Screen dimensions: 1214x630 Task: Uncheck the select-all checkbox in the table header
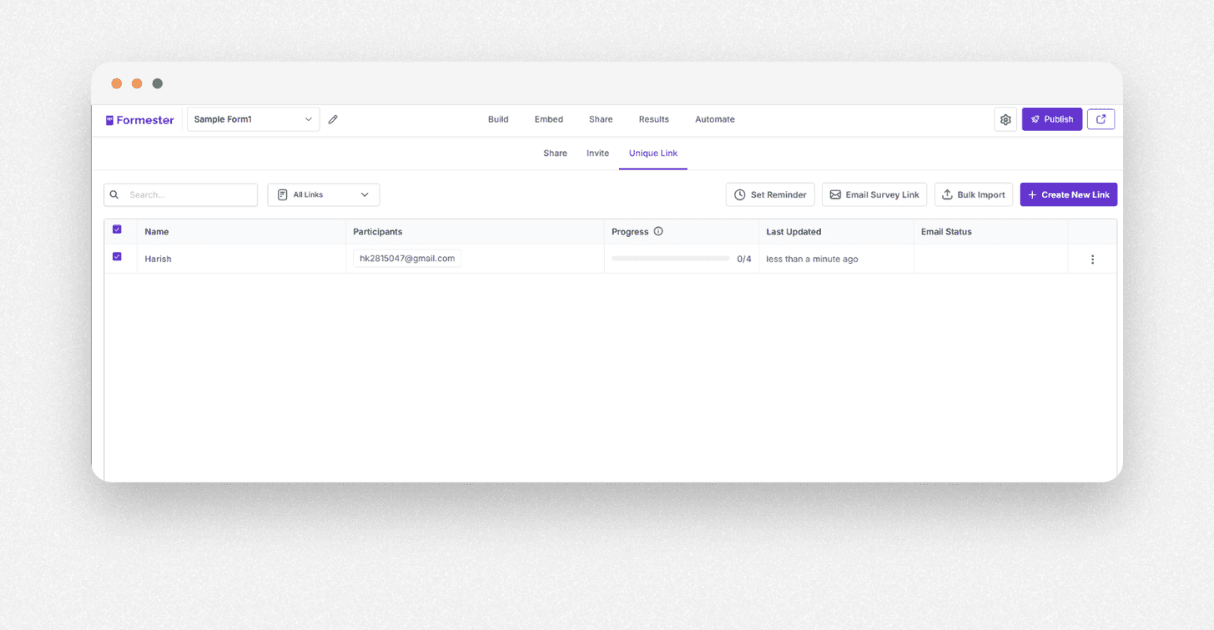coord(117,229)
